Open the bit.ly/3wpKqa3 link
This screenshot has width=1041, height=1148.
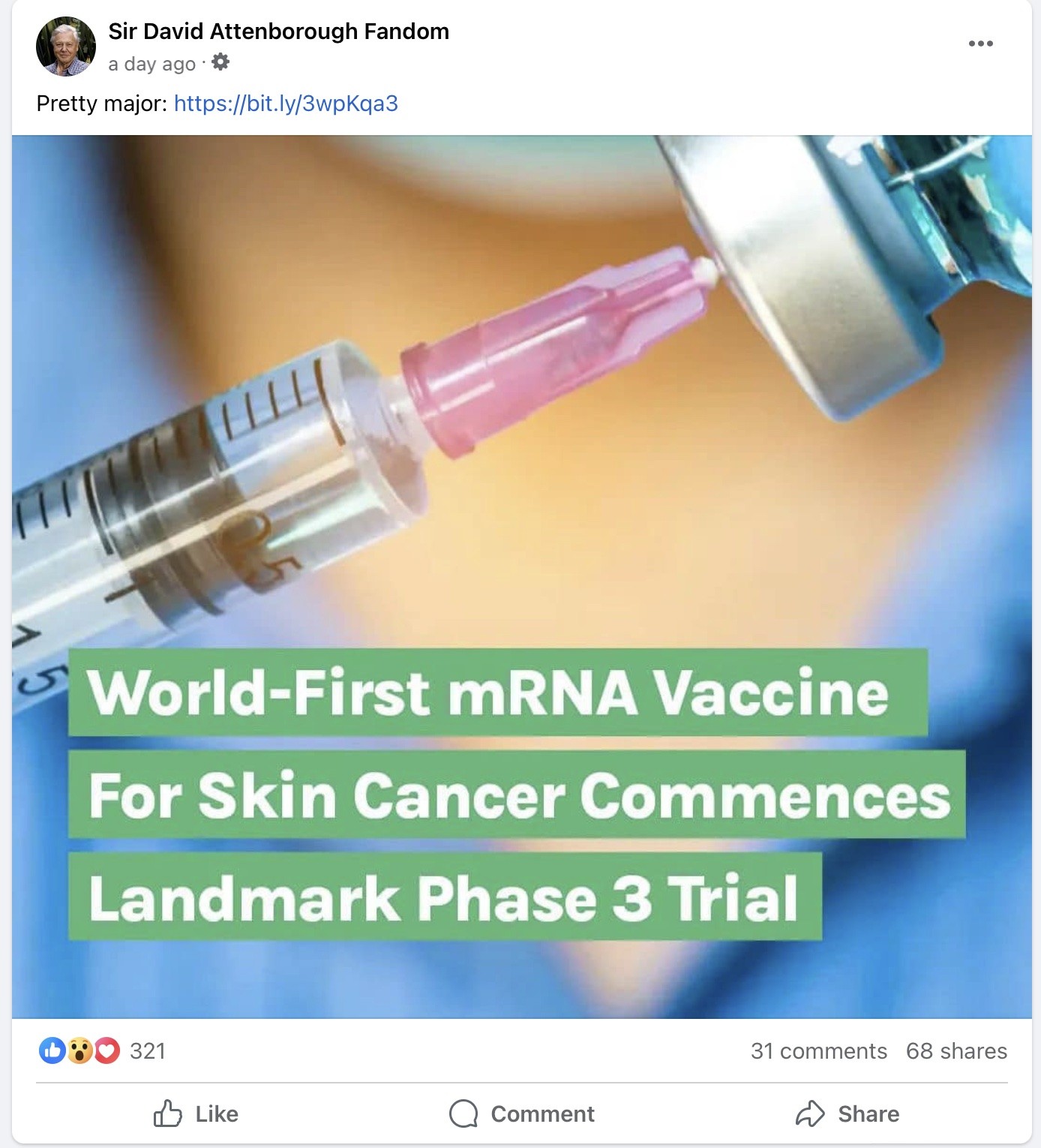click(x=286, y=103)
